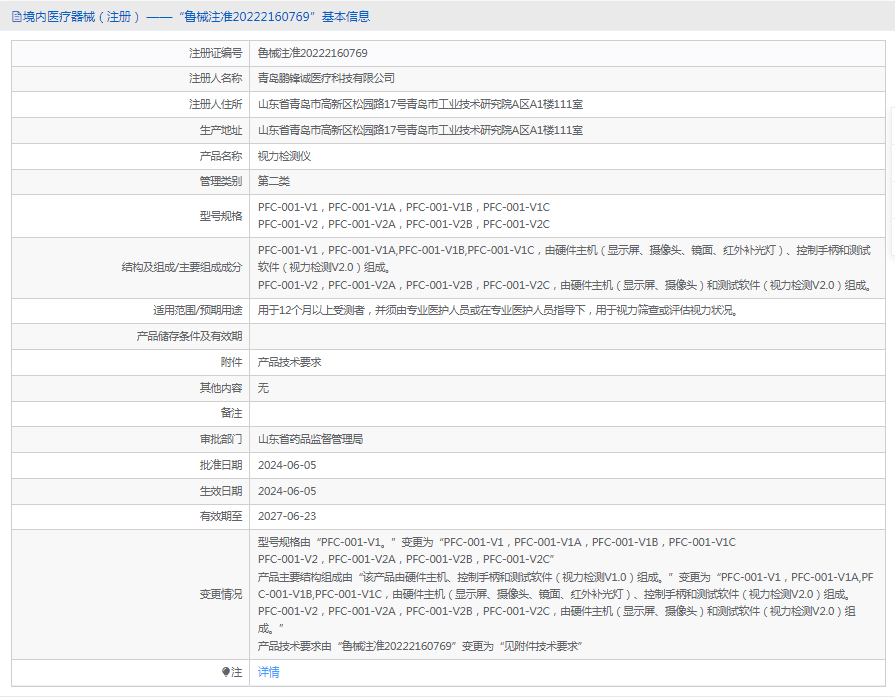The height and width of the screenshot is (697, 895).
Task: Click 产品技术要求 in the 附件 row
Action: (289, 362)
